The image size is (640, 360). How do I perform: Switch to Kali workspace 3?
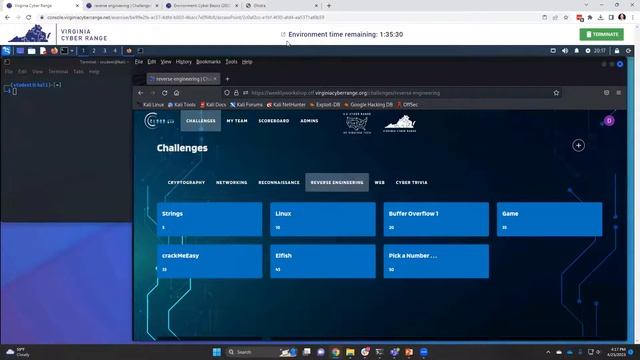[x=104, y=51]
